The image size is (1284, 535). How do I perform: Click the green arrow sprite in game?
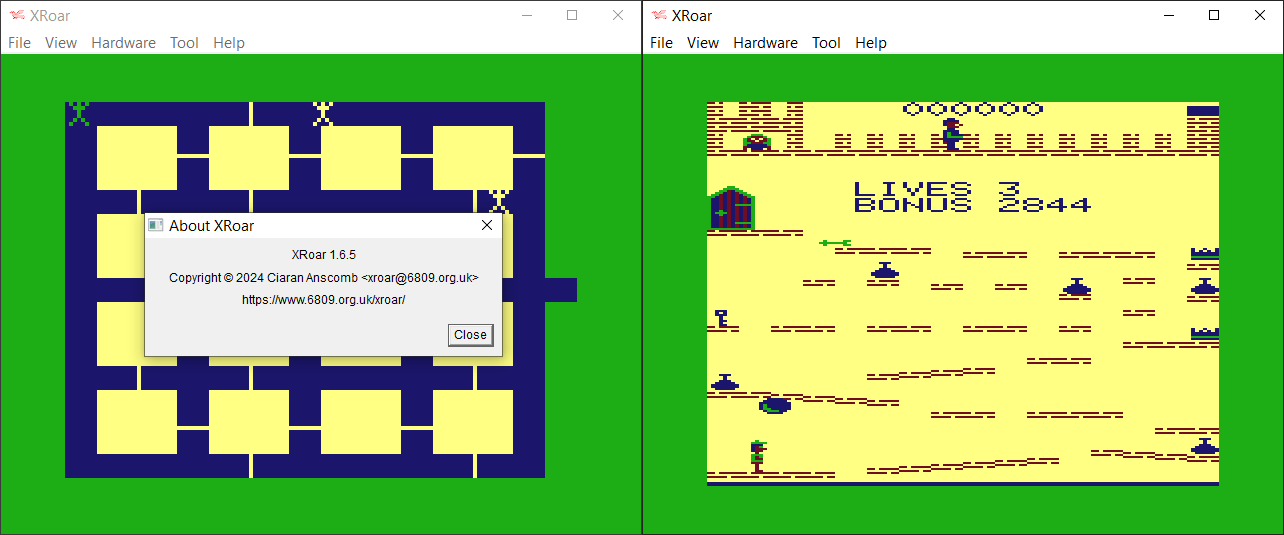point(835,242)
